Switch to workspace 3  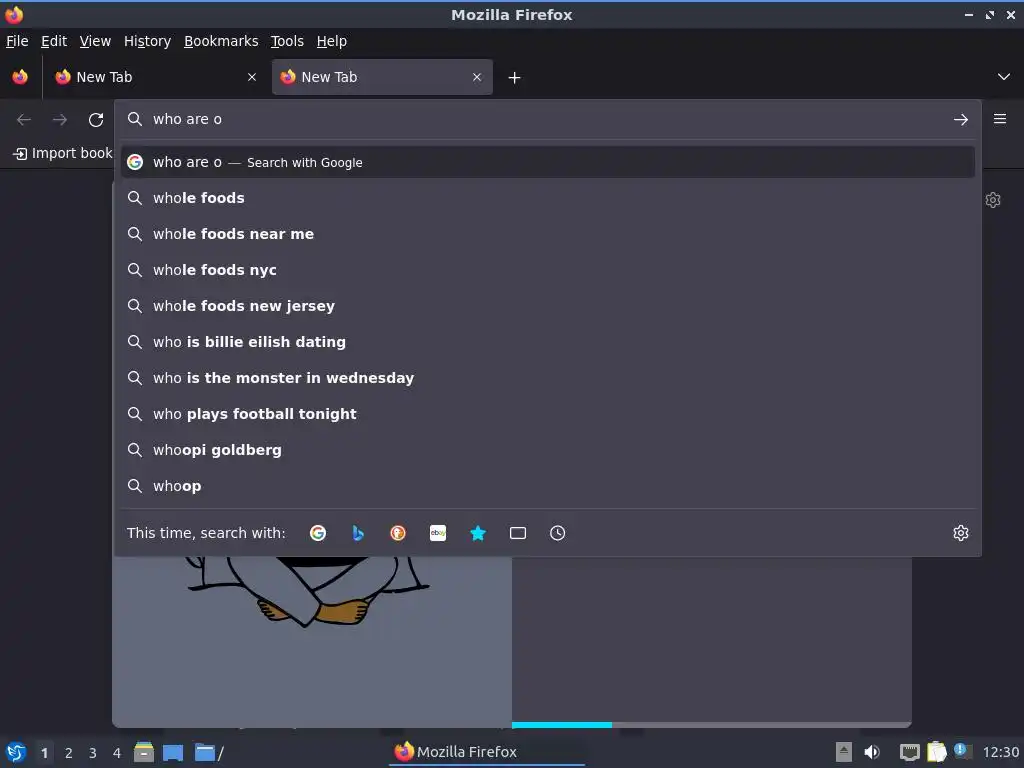(x=93, y=753)
